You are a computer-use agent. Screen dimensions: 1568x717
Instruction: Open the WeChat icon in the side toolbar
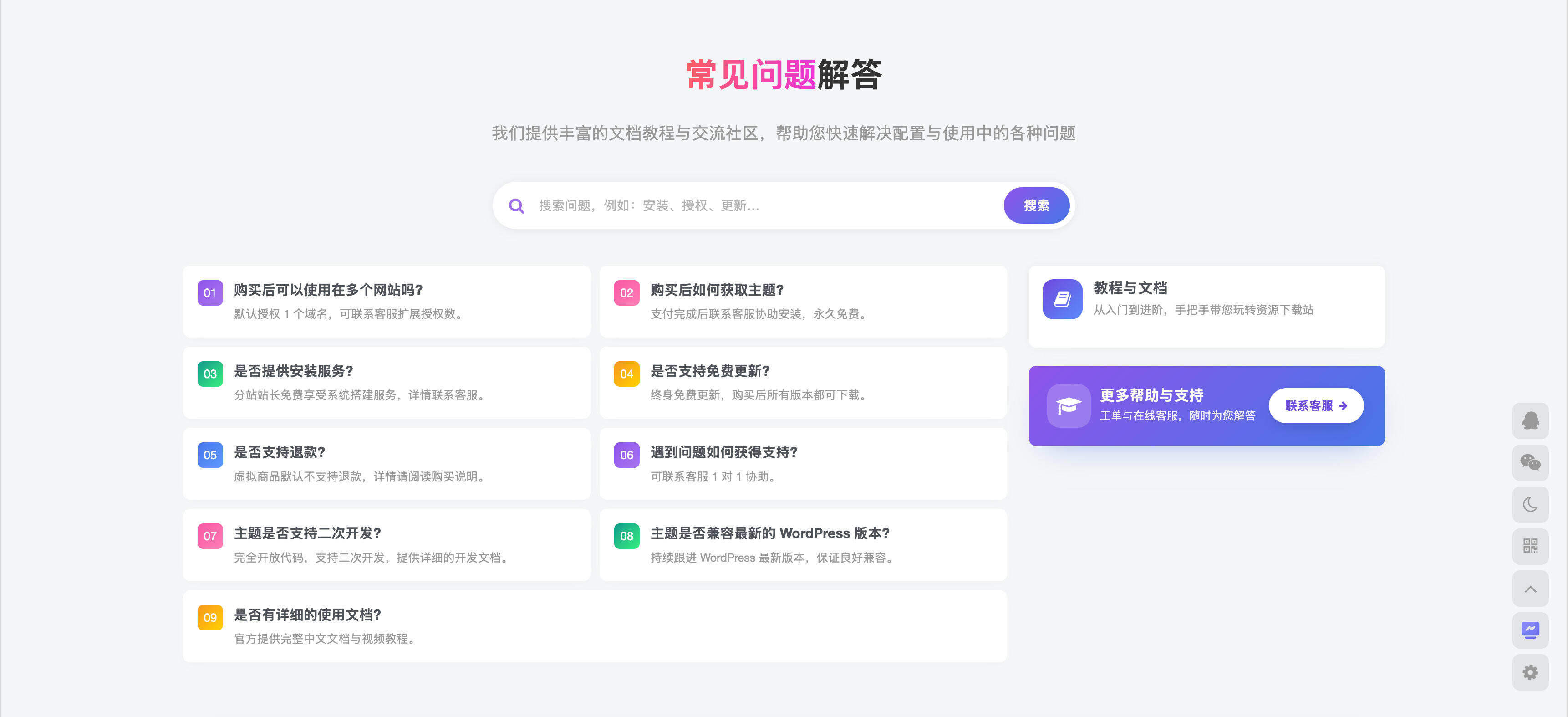1530,463
